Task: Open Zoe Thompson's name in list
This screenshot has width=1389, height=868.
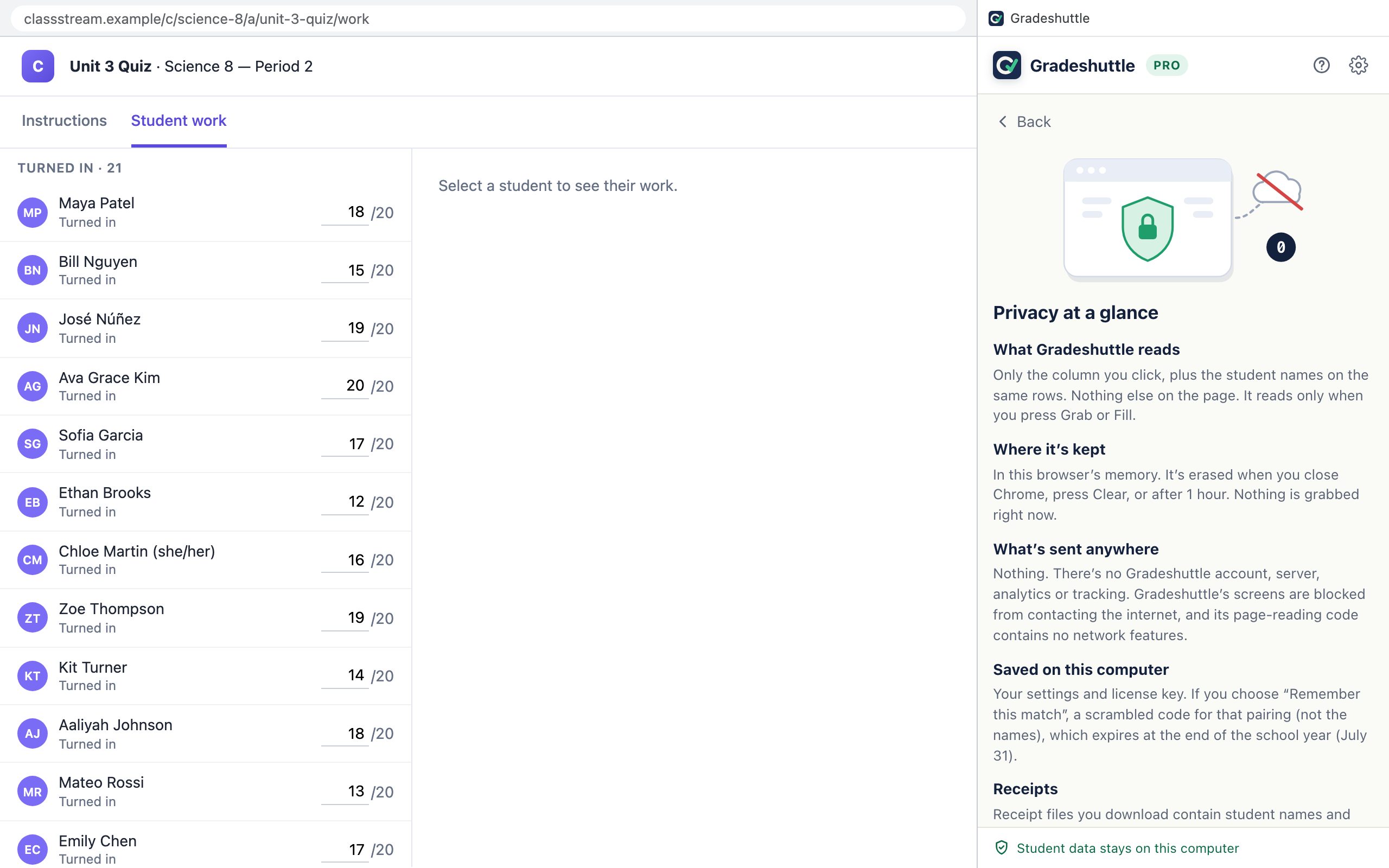Action: (111, 609)
